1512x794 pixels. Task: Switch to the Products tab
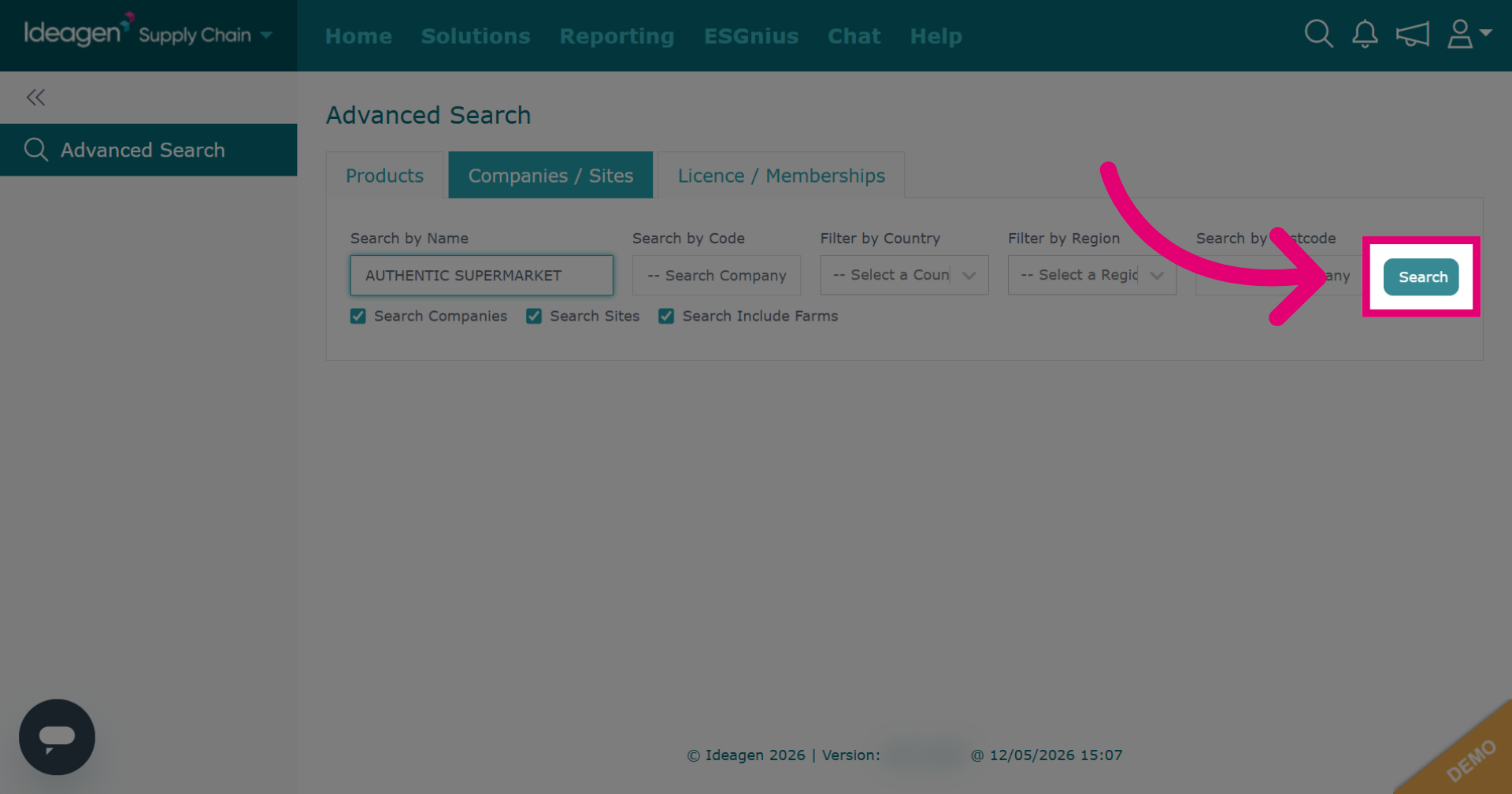(x=384, y=176)
